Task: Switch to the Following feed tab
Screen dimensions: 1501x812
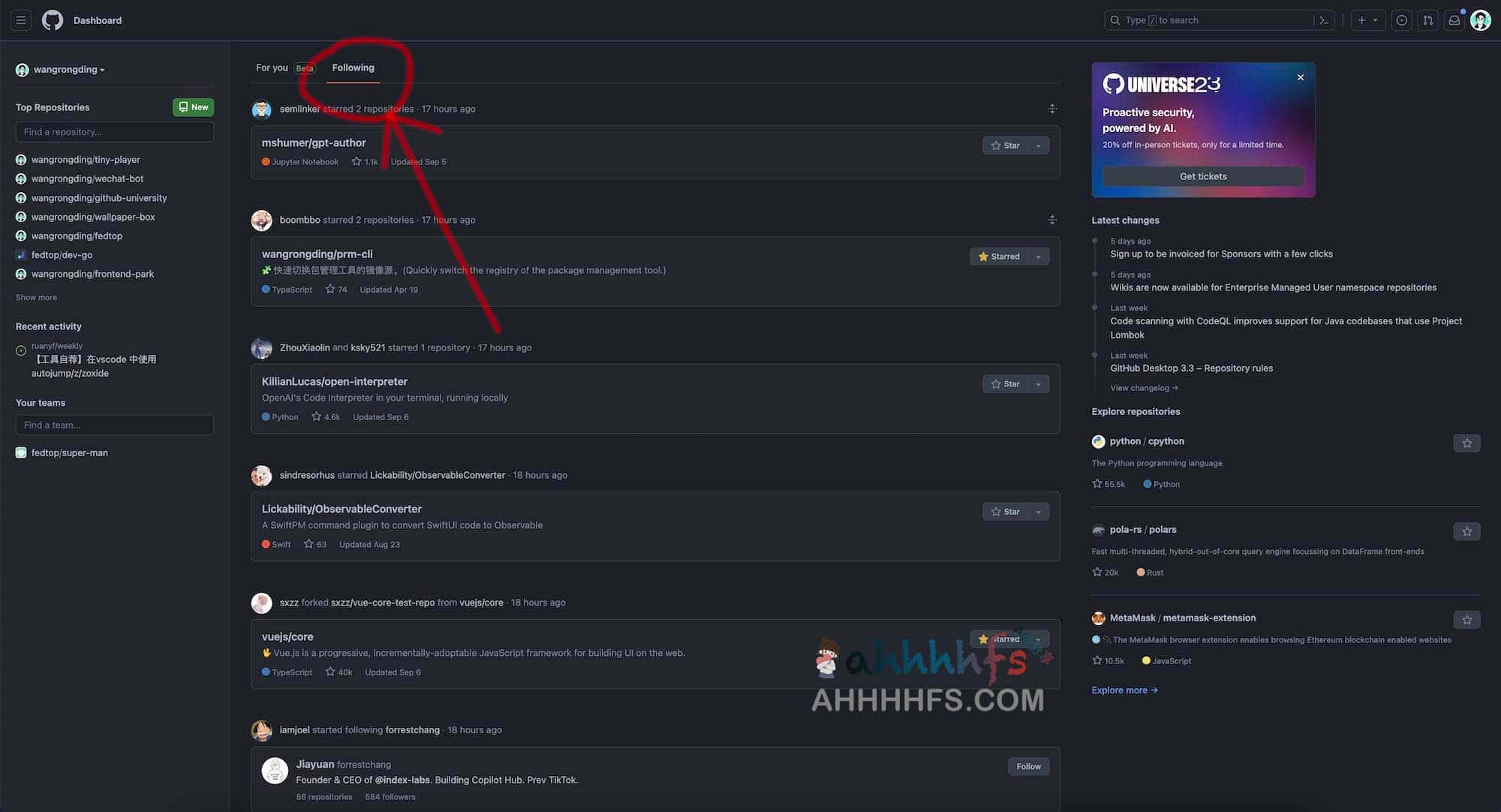Action: [353, 67]
